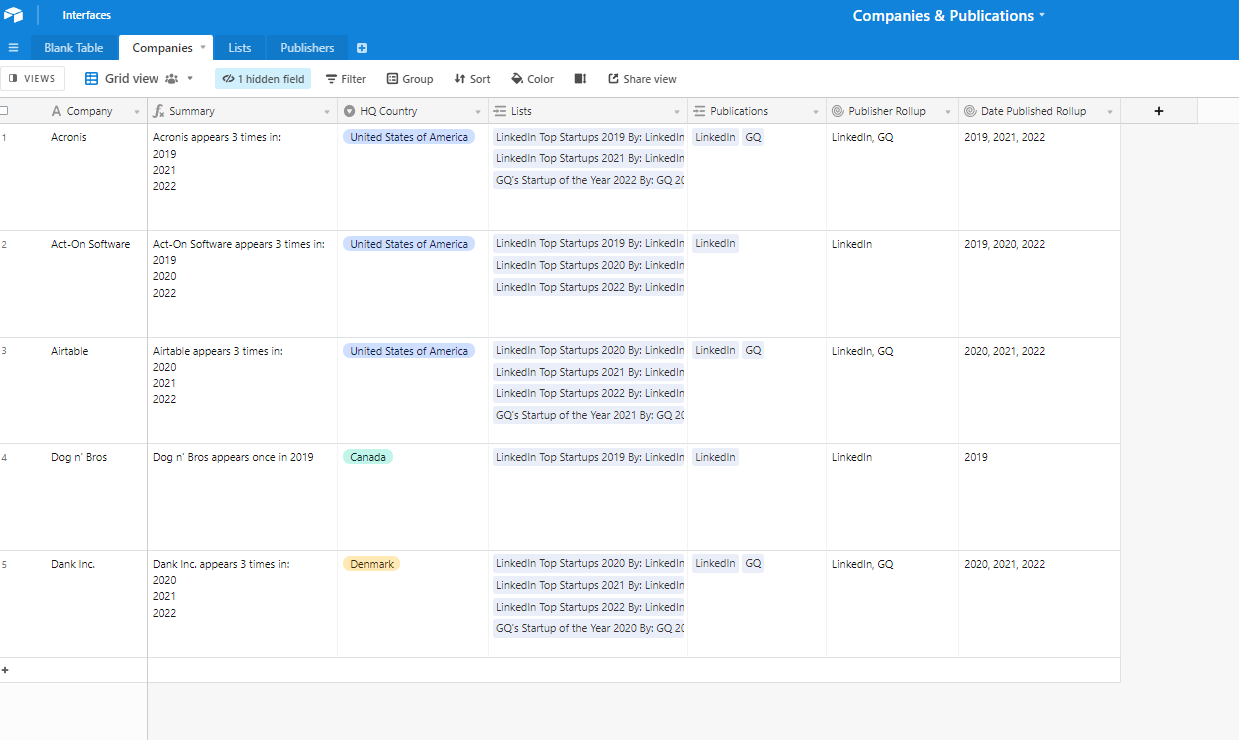Open Date Published Rollup column dropdown
Viewport: 1239px width, 740px height.
(x=1110, y=112)
